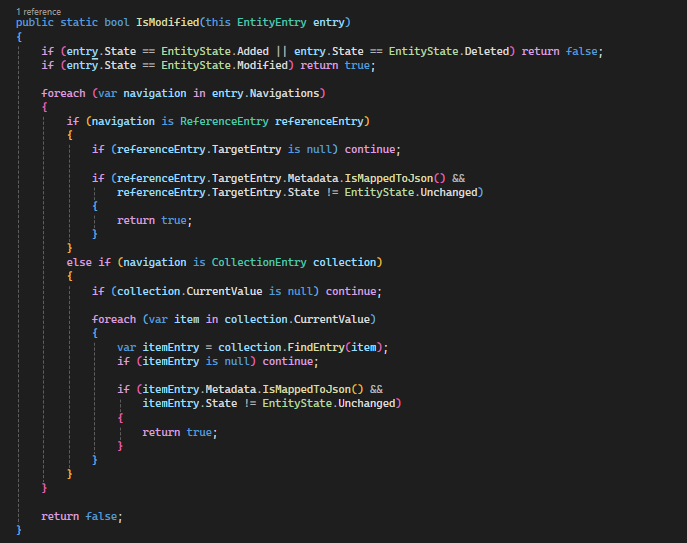Select the 'public' keyword in method signature
The image size is (687, 543).
(35, 23)
